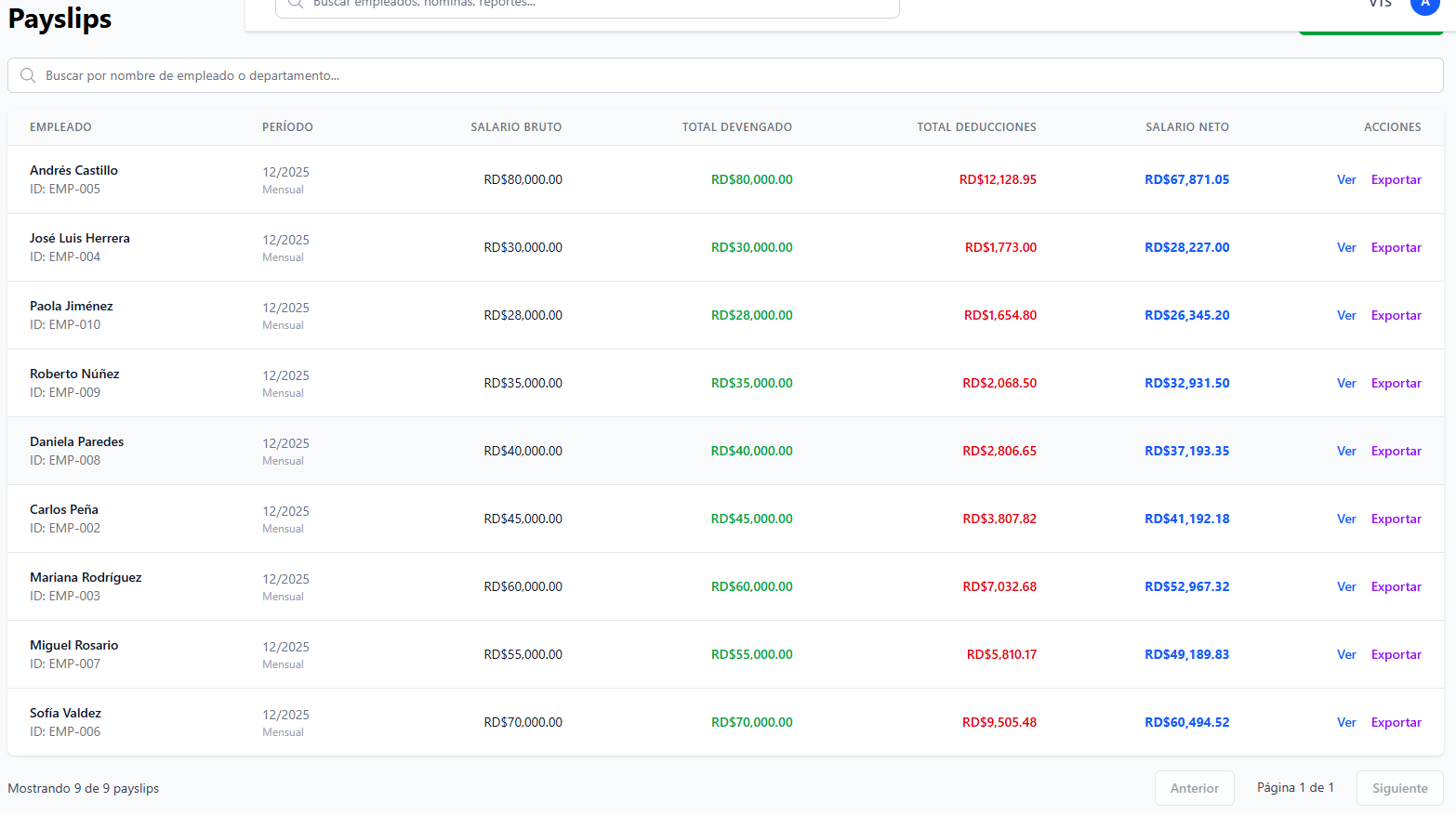Export Sofía Valdez's payslip

click(1396, 722)
